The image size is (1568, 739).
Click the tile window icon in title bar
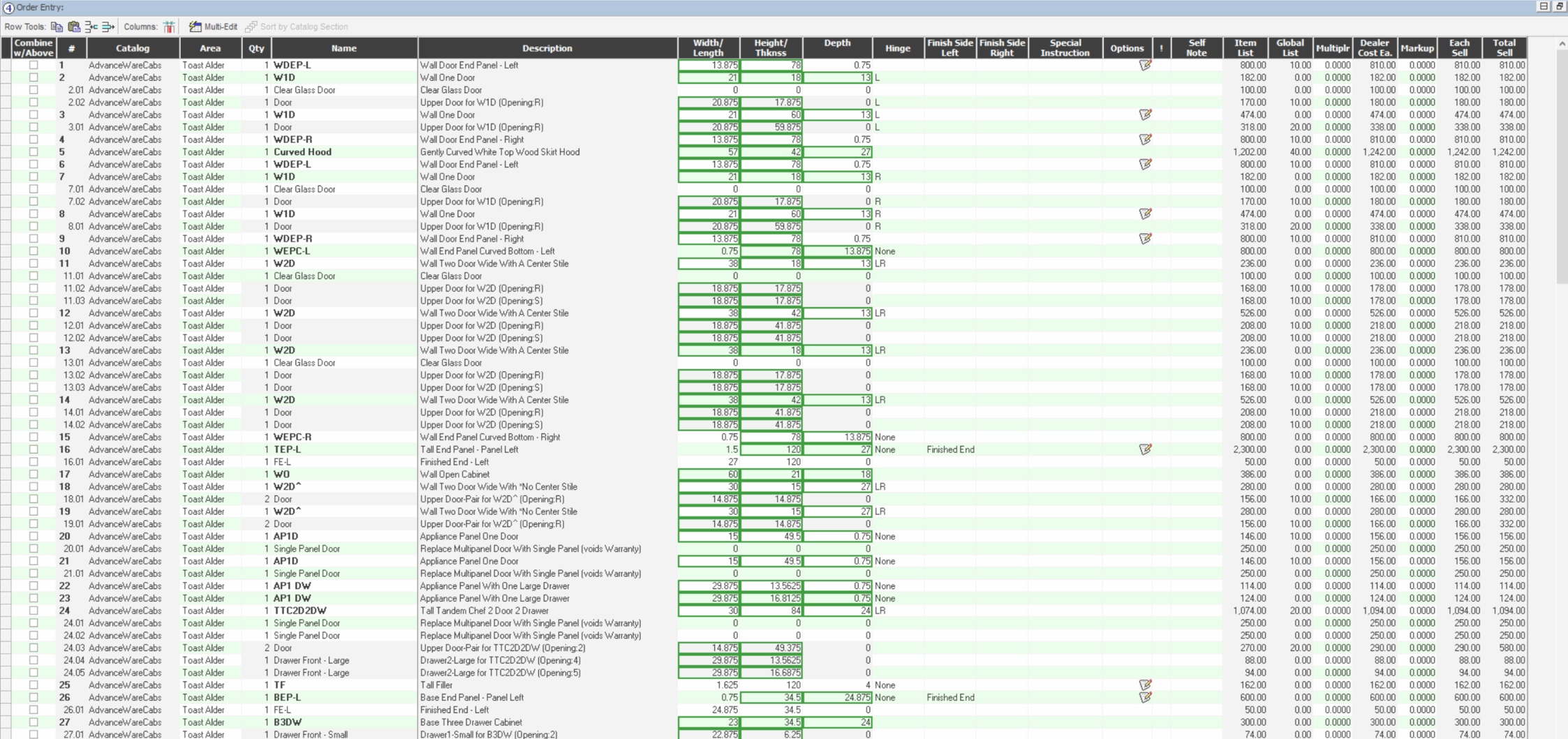[x=1544, y=6]
